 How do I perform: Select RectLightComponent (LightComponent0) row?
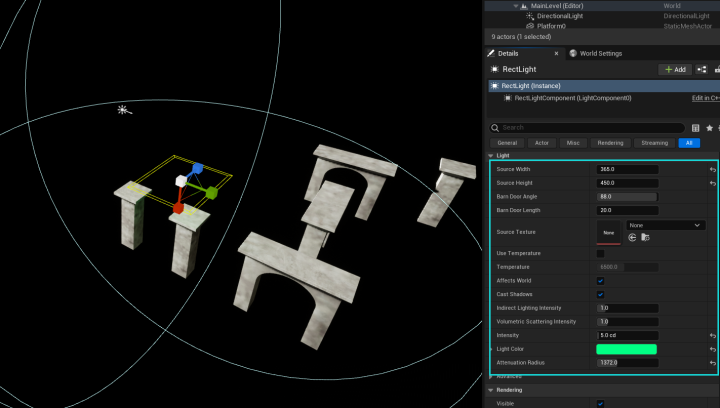click(x=604, y=98)
